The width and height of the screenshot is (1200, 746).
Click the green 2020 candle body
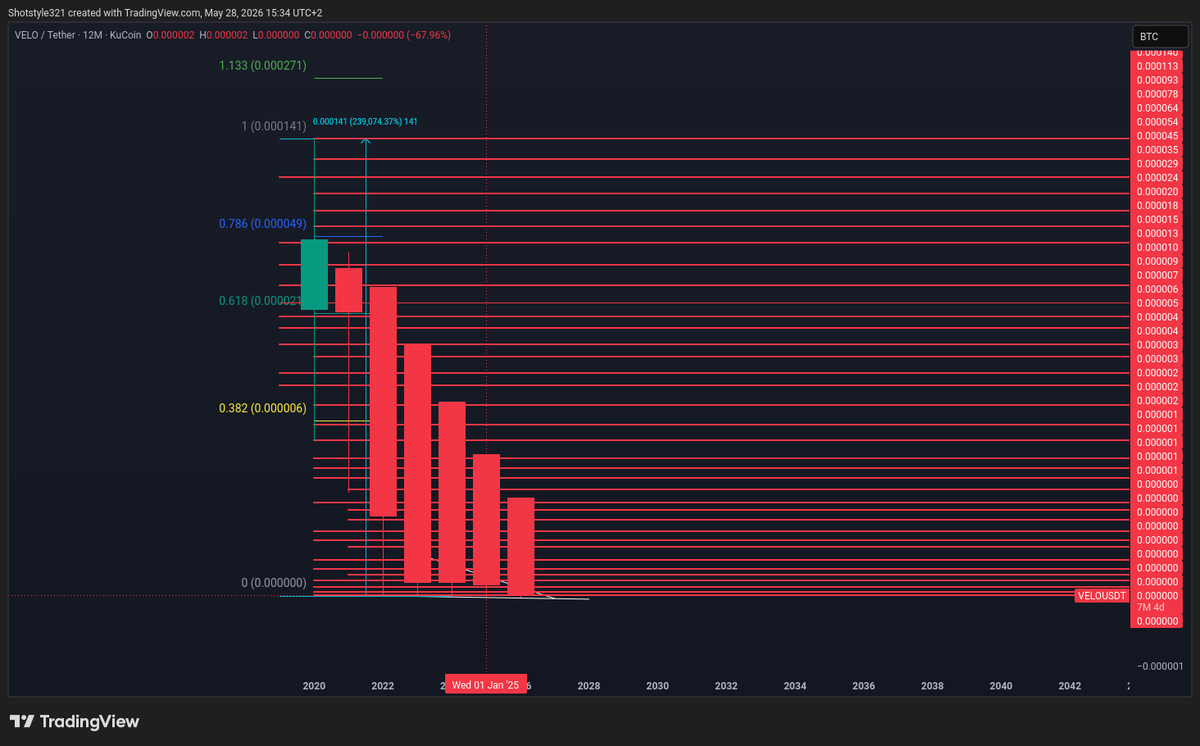(314, 274)
